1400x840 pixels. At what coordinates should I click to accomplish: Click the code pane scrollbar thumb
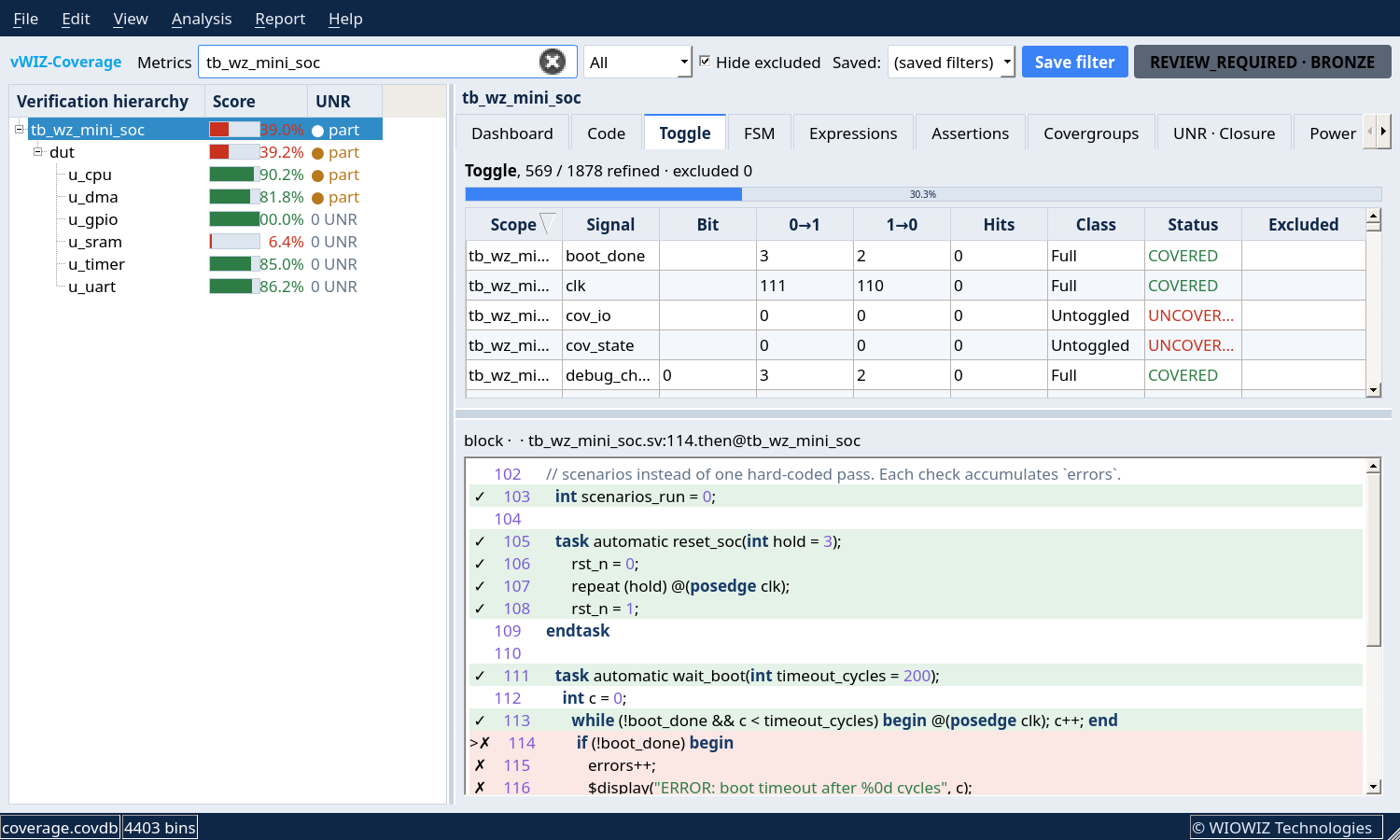(x=1373, y=560)
